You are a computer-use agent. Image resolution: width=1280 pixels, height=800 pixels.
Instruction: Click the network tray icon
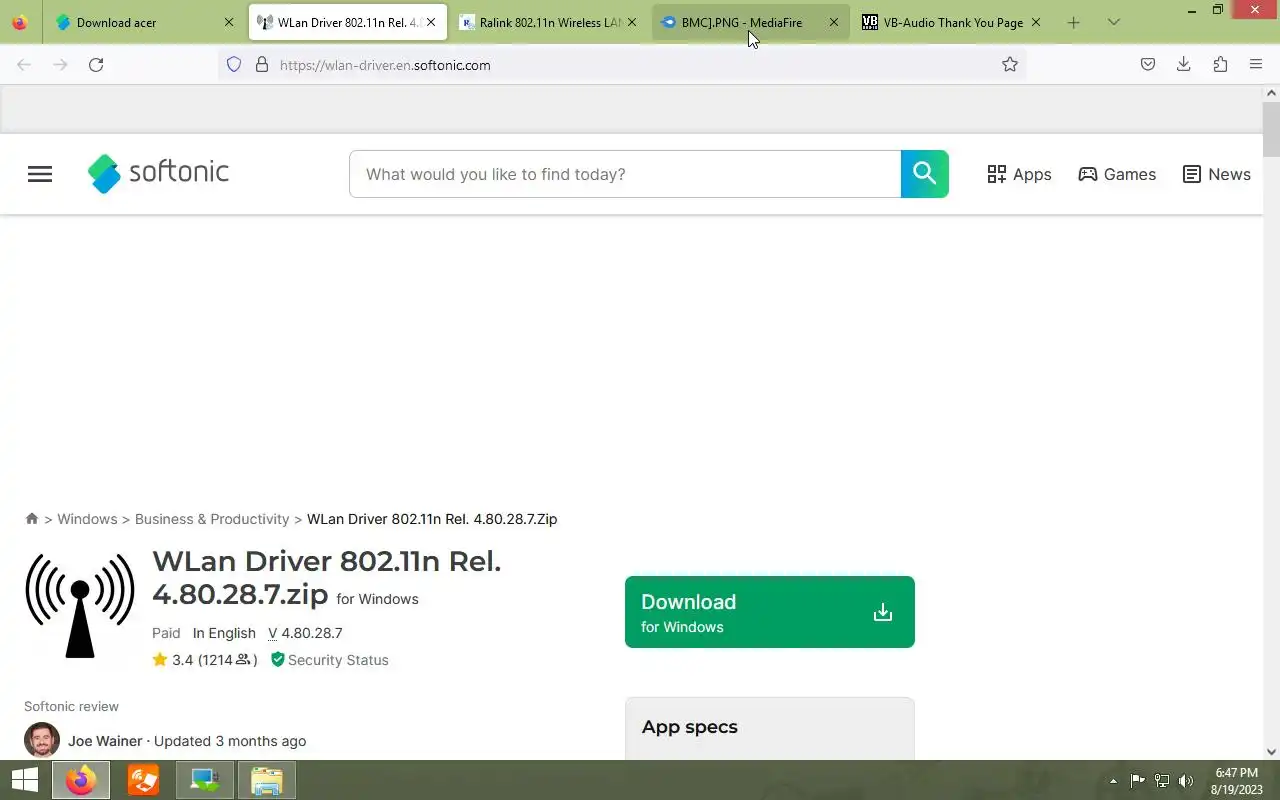1162,781
